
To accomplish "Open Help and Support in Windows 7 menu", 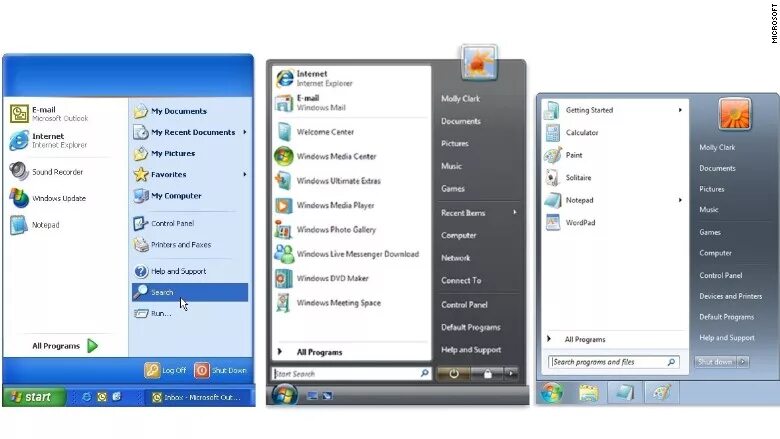I will (727, 338).
